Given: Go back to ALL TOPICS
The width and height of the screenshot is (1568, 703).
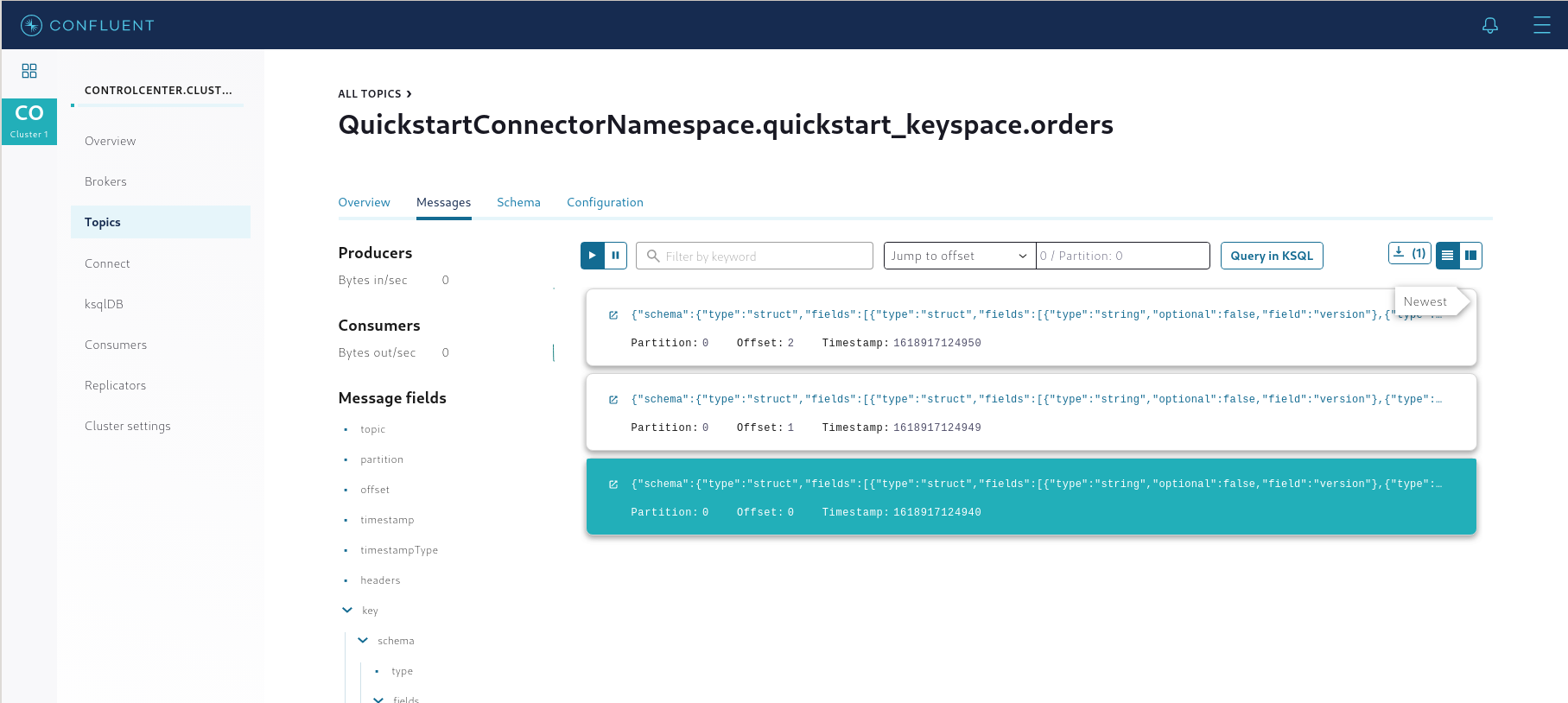Looking at the screenshot, I should coord(375,93).
